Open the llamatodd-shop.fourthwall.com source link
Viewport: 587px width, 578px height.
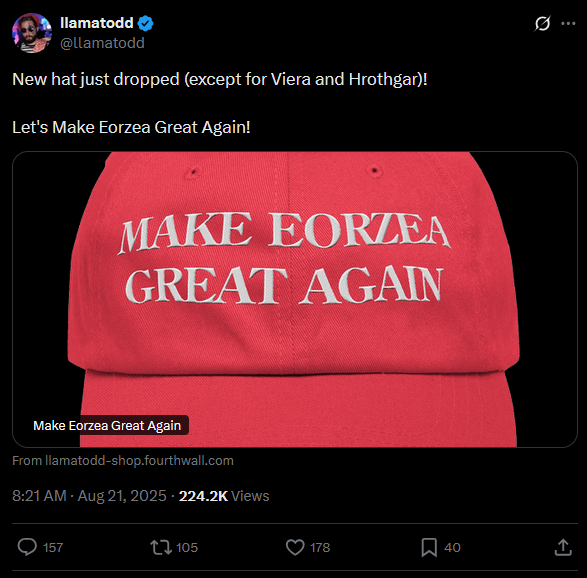pos(123,460)
